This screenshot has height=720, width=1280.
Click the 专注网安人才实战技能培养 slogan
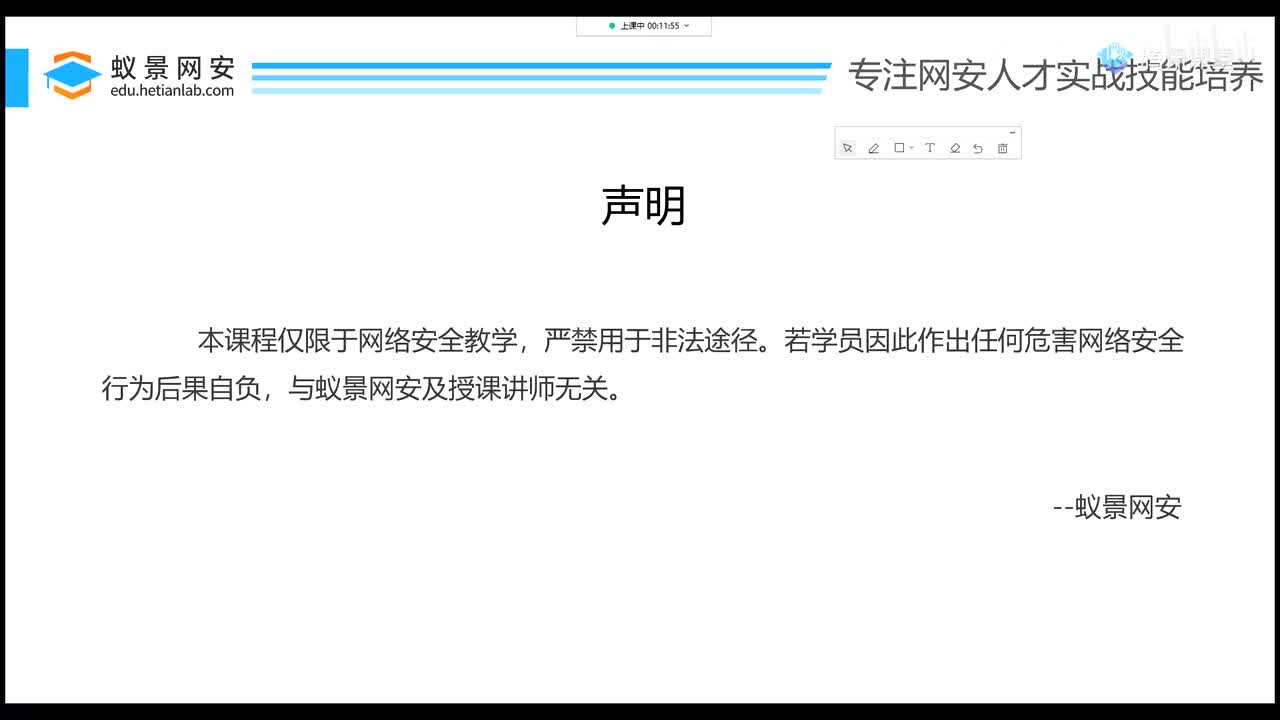tap(1056, 76)
